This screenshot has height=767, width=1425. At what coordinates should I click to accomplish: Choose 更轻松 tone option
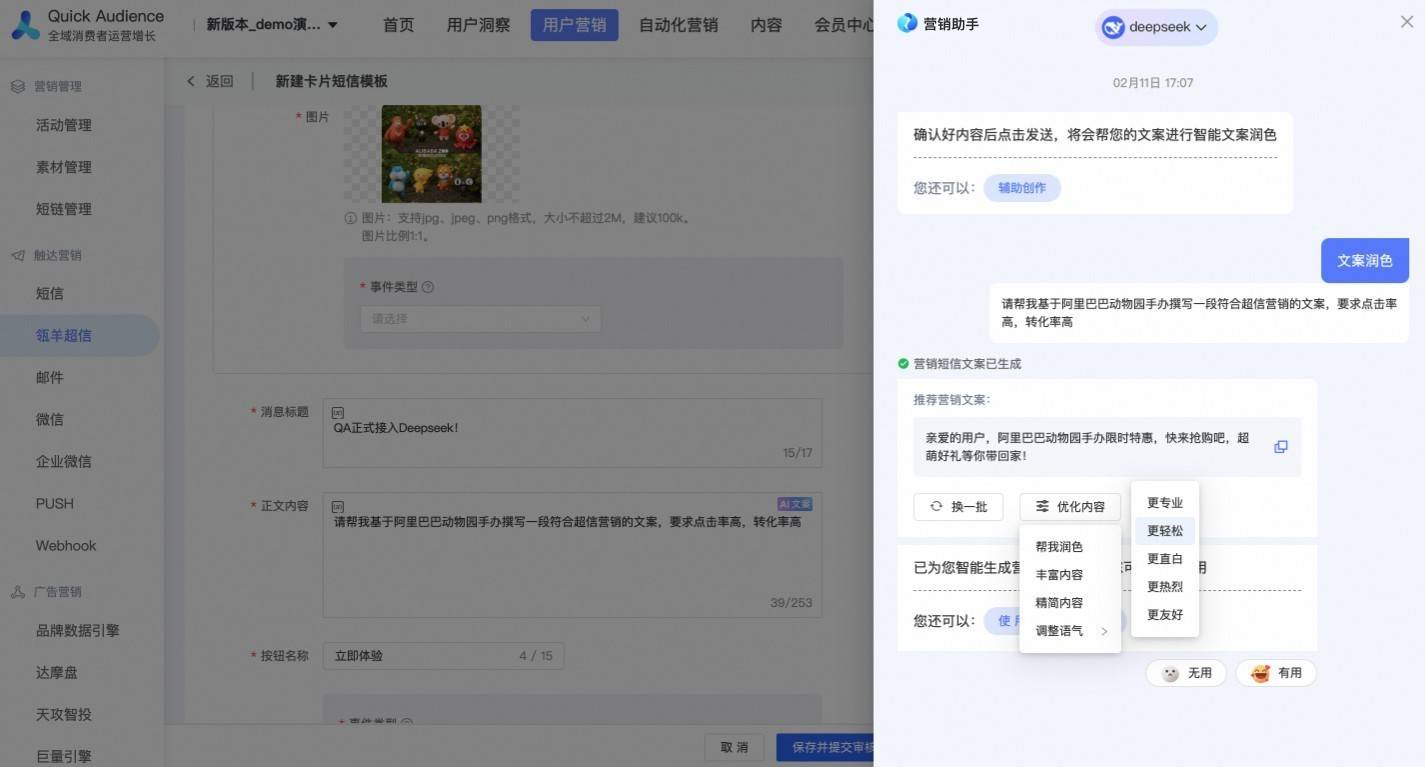click(1165, 531)
